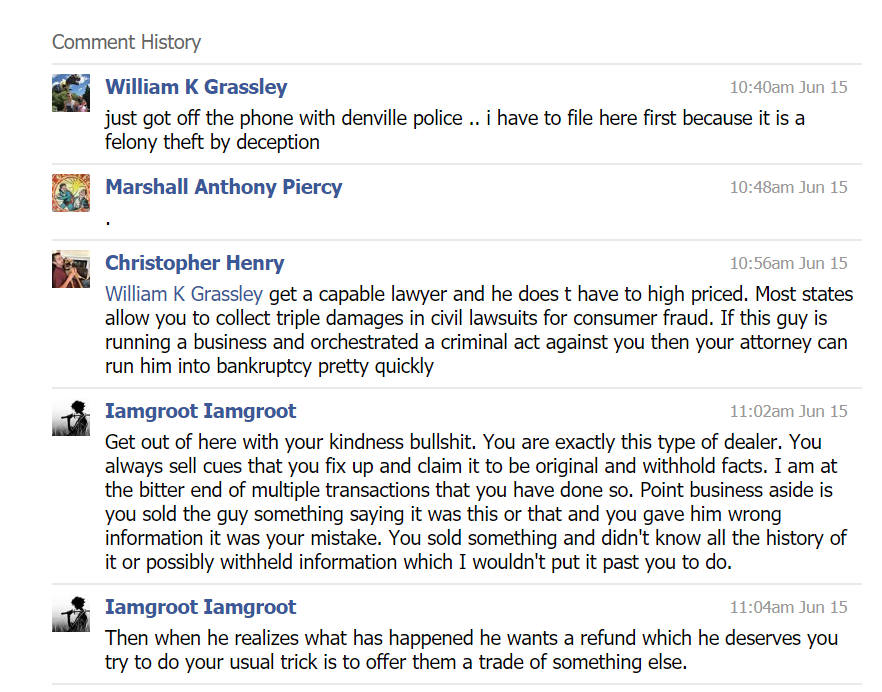Click the 11:02am Jun 15 timestamp
This screenshot has width=882, height=692.
[788, 412]
